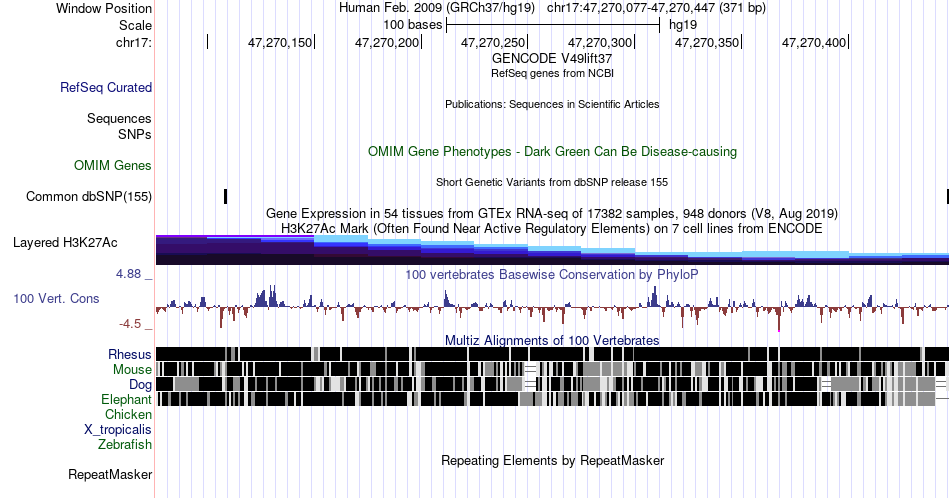Screen dimensions: 950x498
Task: Click the hg19 scale label
Action: (x=683, y=25)
